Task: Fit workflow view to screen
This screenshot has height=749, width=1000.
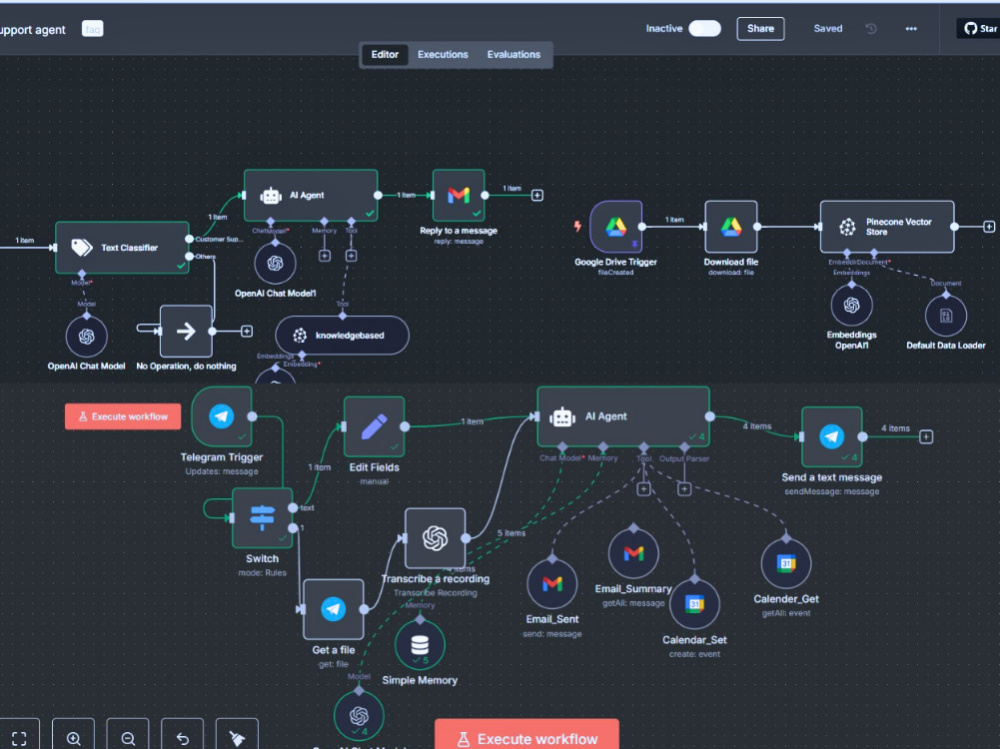Action: pos(19,738)
